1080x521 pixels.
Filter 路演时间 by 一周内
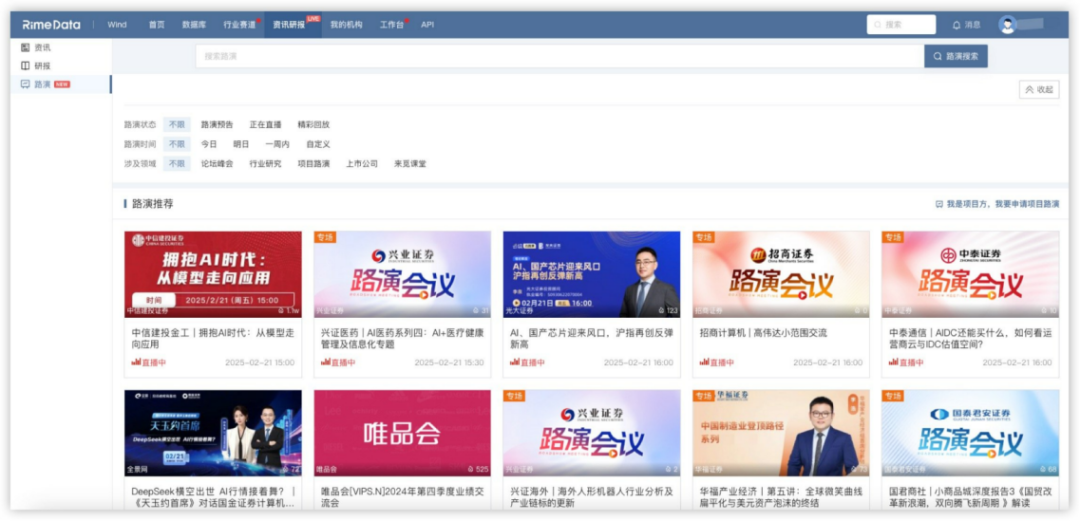point(278,144)
